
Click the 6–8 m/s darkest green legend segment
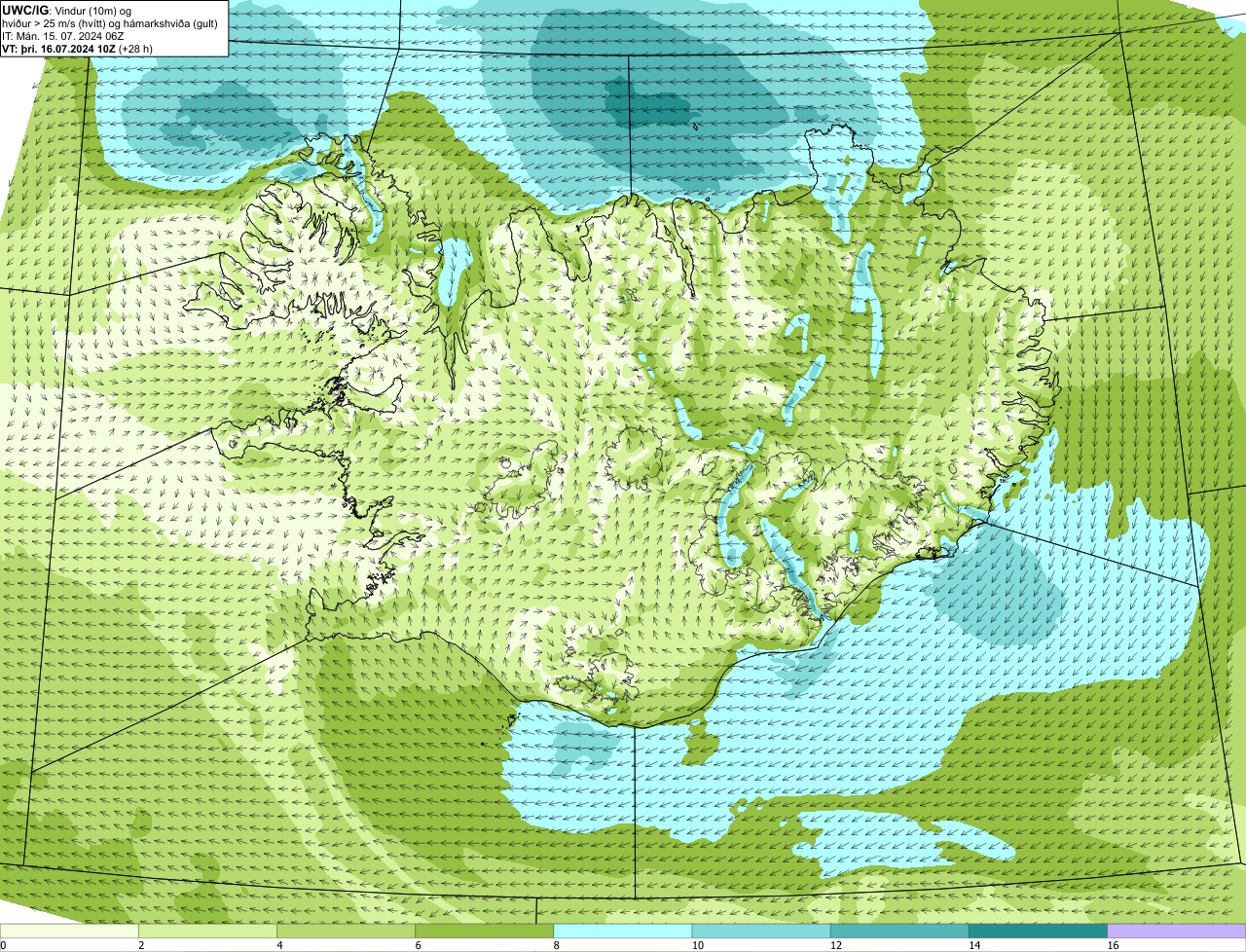pos(485,931)
